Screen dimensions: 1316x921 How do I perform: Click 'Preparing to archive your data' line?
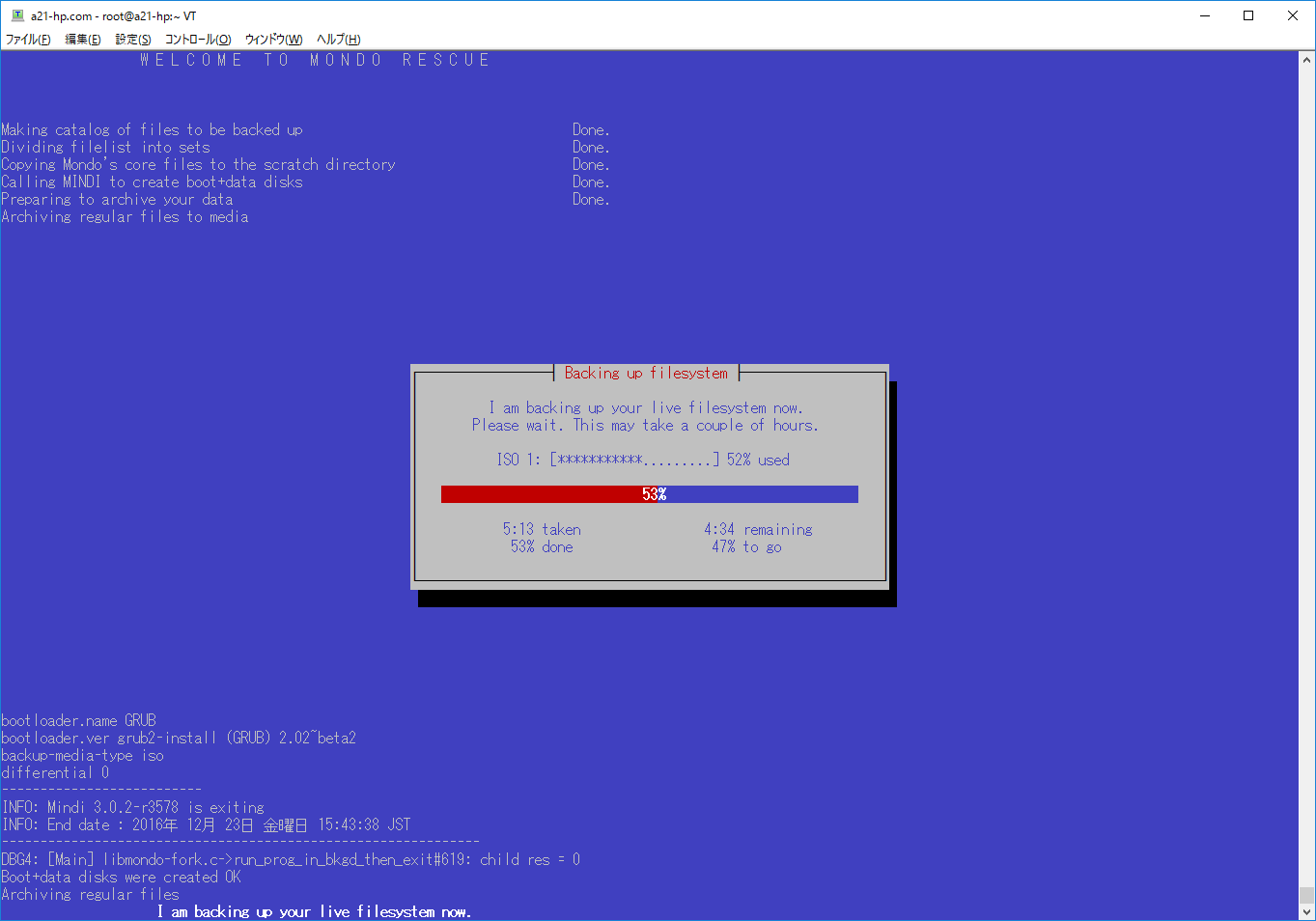117,199
